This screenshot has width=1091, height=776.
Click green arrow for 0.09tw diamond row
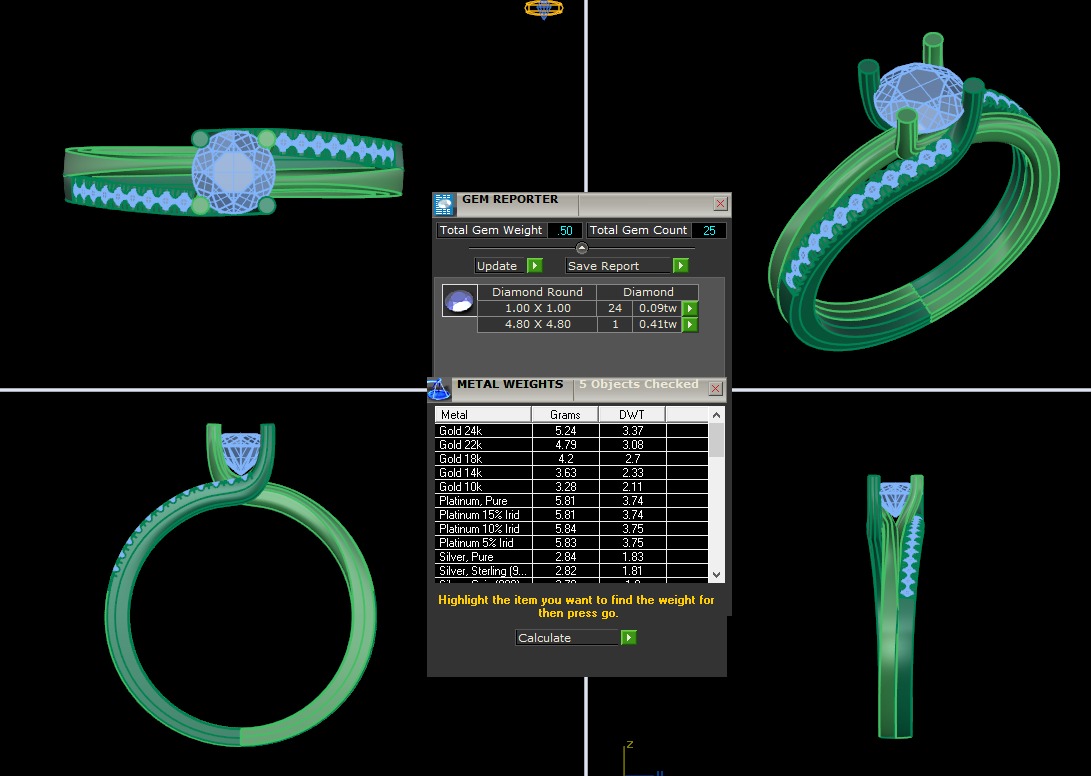click(690, 309)
